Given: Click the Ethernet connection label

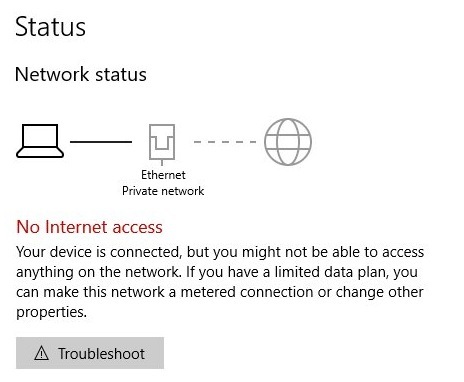Looking at the screenshot, I should tap(163, 175).
